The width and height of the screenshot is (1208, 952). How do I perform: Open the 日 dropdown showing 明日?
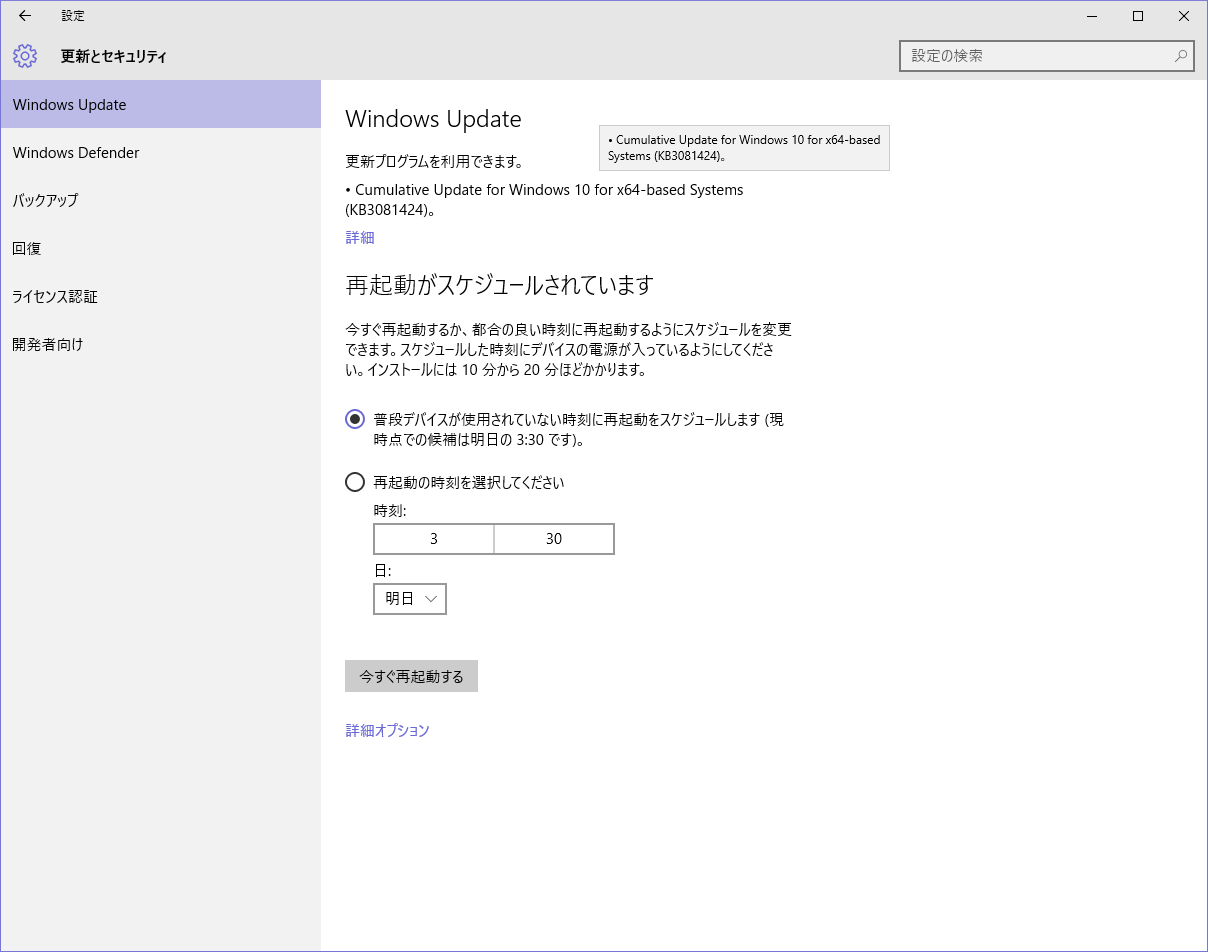pyautogui.click(x=410, y=599)
